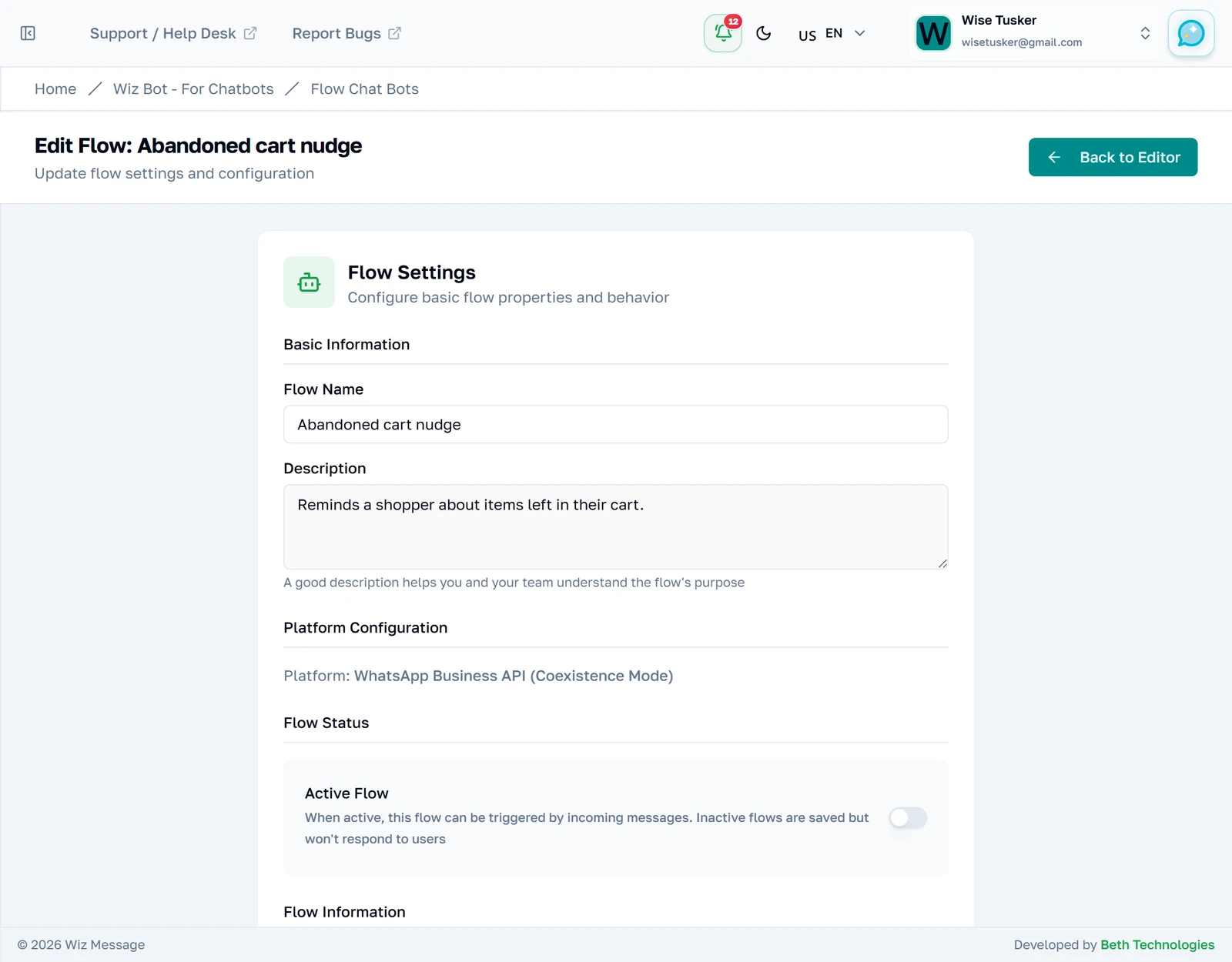Focus the Flow Name input field

tap(616, 425)
